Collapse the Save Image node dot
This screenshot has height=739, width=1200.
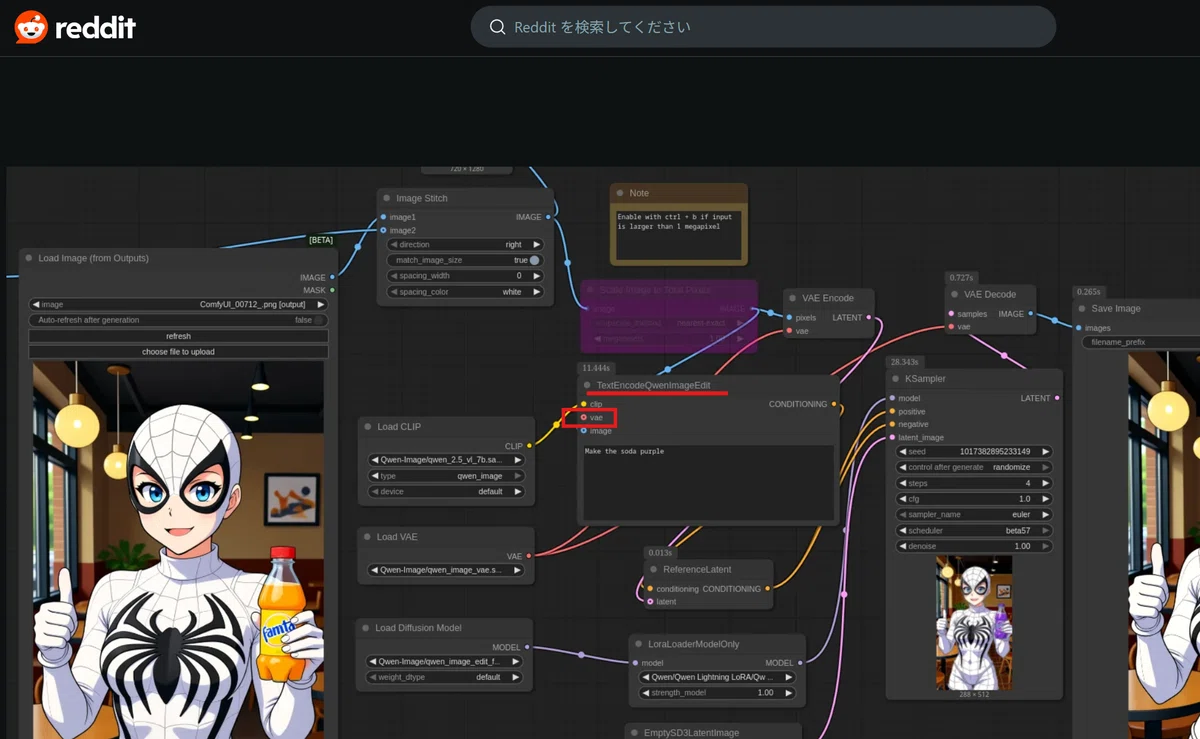tap(1082, 308)
